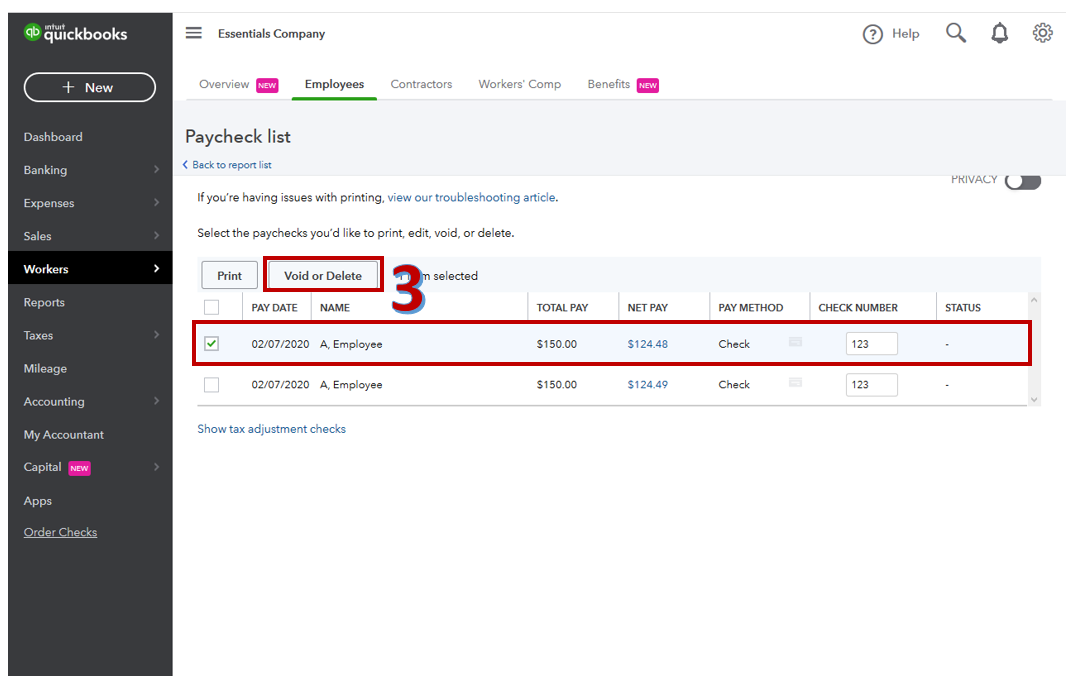The width and height of the screenshot is (1079, 683).
Task: Switch to the Contractors tab
Action: click(x=421, y=84)
